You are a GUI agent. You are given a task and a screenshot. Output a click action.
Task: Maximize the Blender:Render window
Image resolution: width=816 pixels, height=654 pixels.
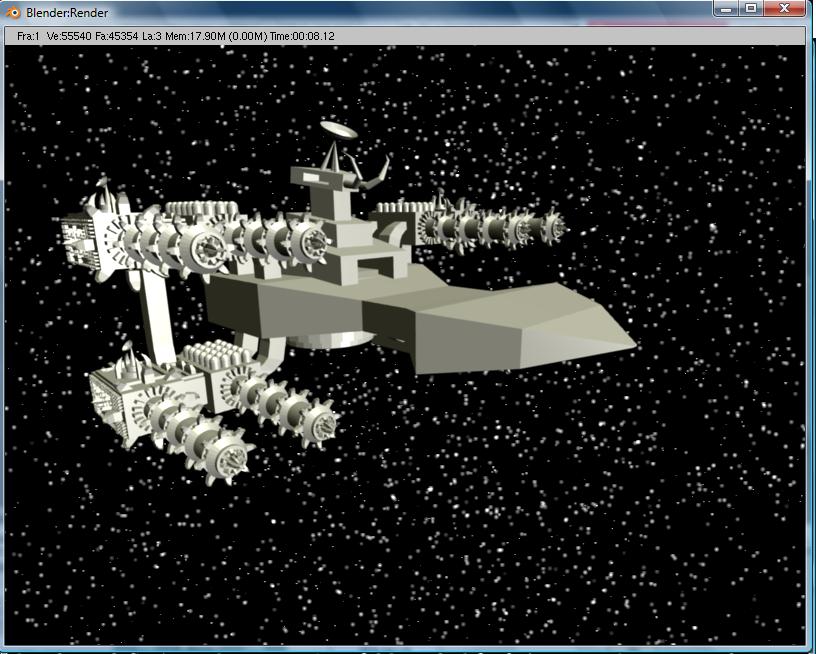click(x=751, y=8)
